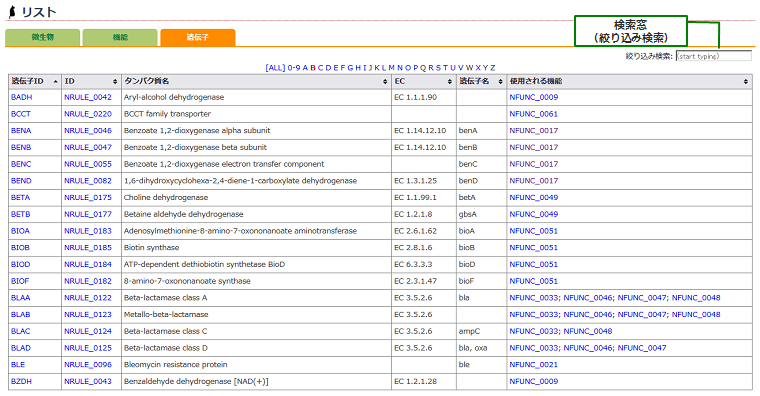Open NRULE_0220 rule link
Viewport: 760px width, 396px height.
[88, 114]
